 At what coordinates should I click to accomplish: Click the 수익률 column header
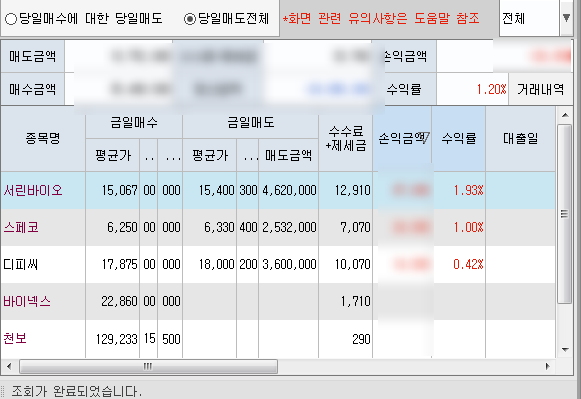[459, 139]
